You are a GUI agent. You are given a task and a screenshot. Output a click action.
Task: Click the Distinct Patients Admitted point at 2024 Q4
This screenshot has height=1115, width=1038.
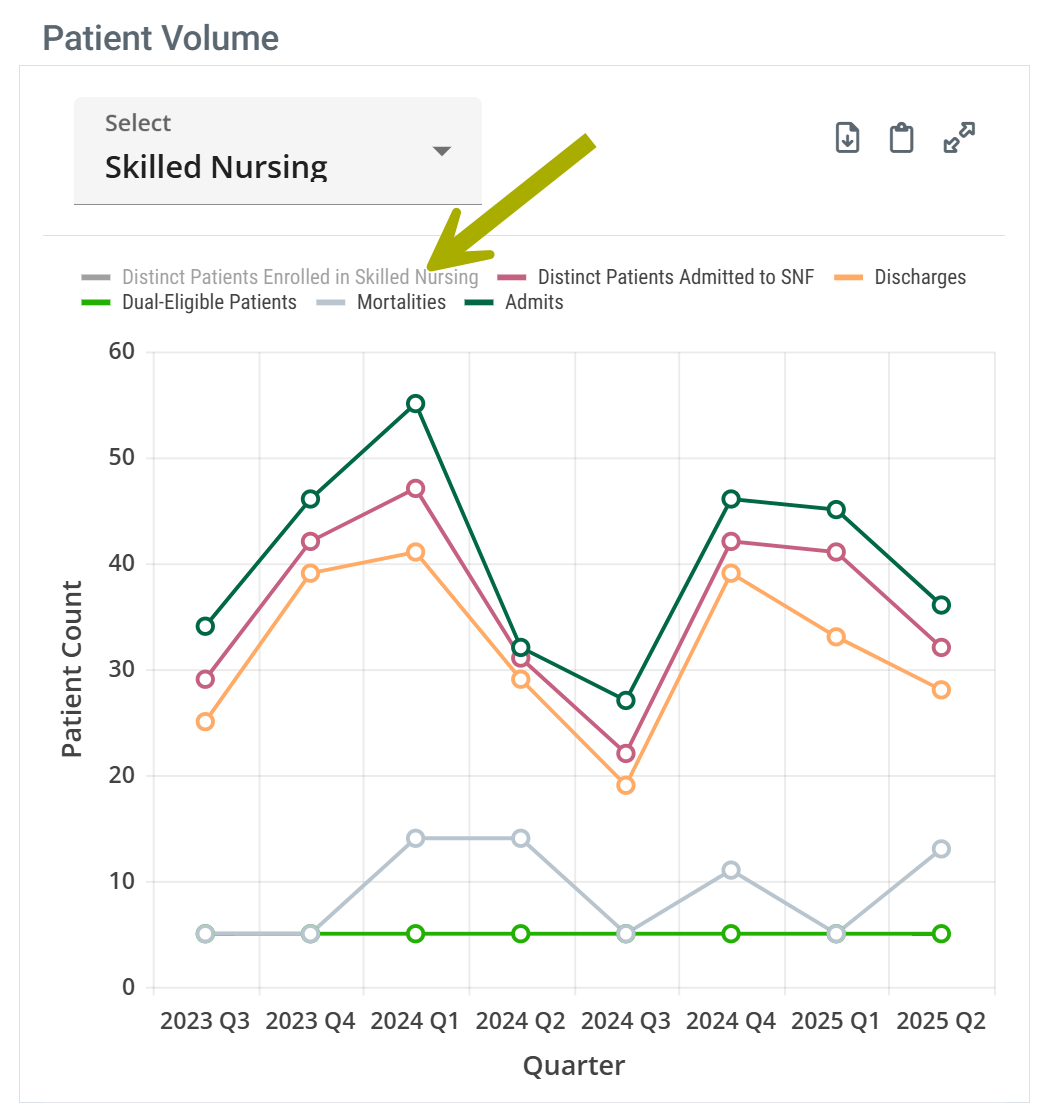(x=731, y=541)
